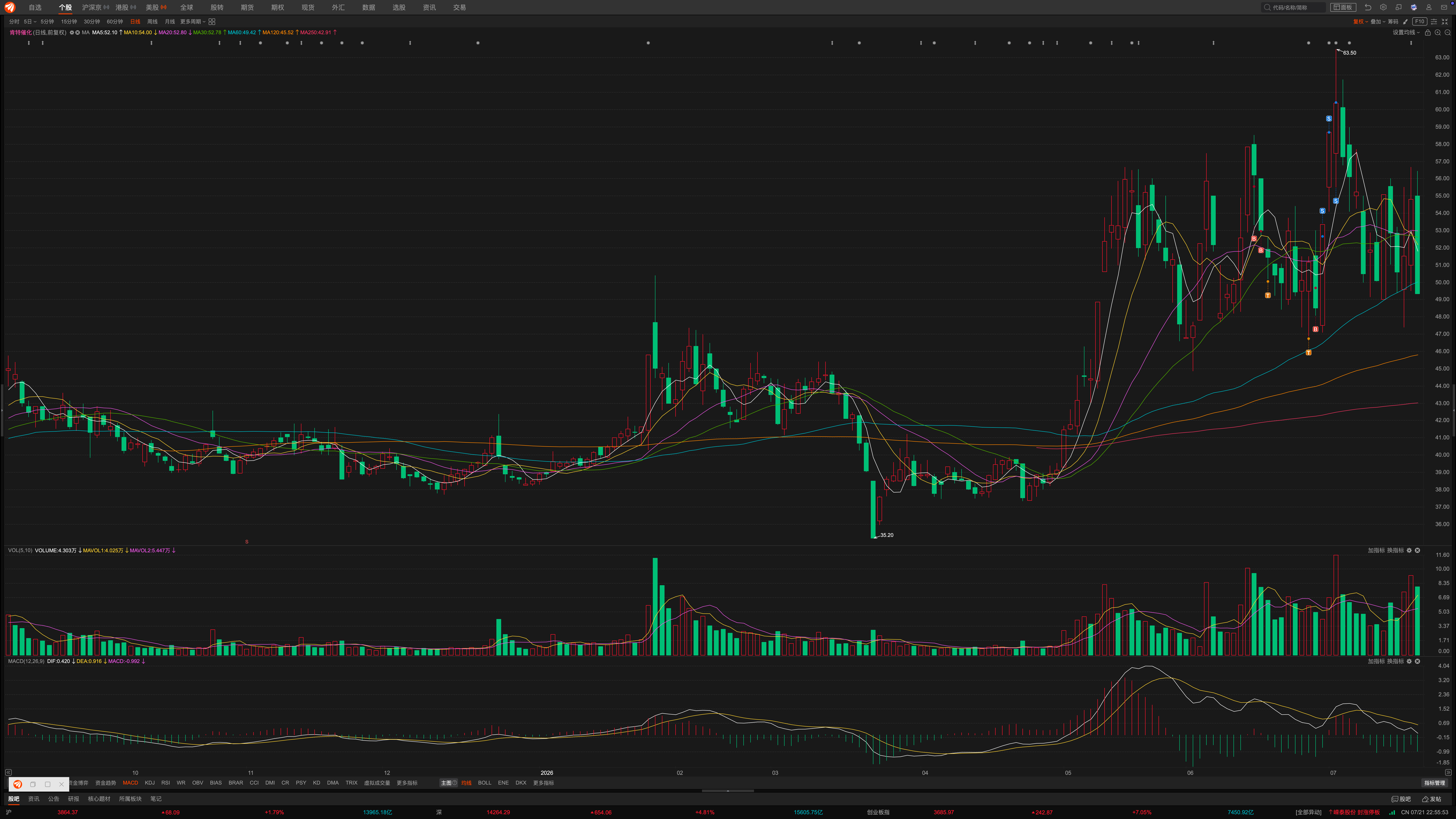Open the 5日 period dropdown

click(x=30, y=21)
